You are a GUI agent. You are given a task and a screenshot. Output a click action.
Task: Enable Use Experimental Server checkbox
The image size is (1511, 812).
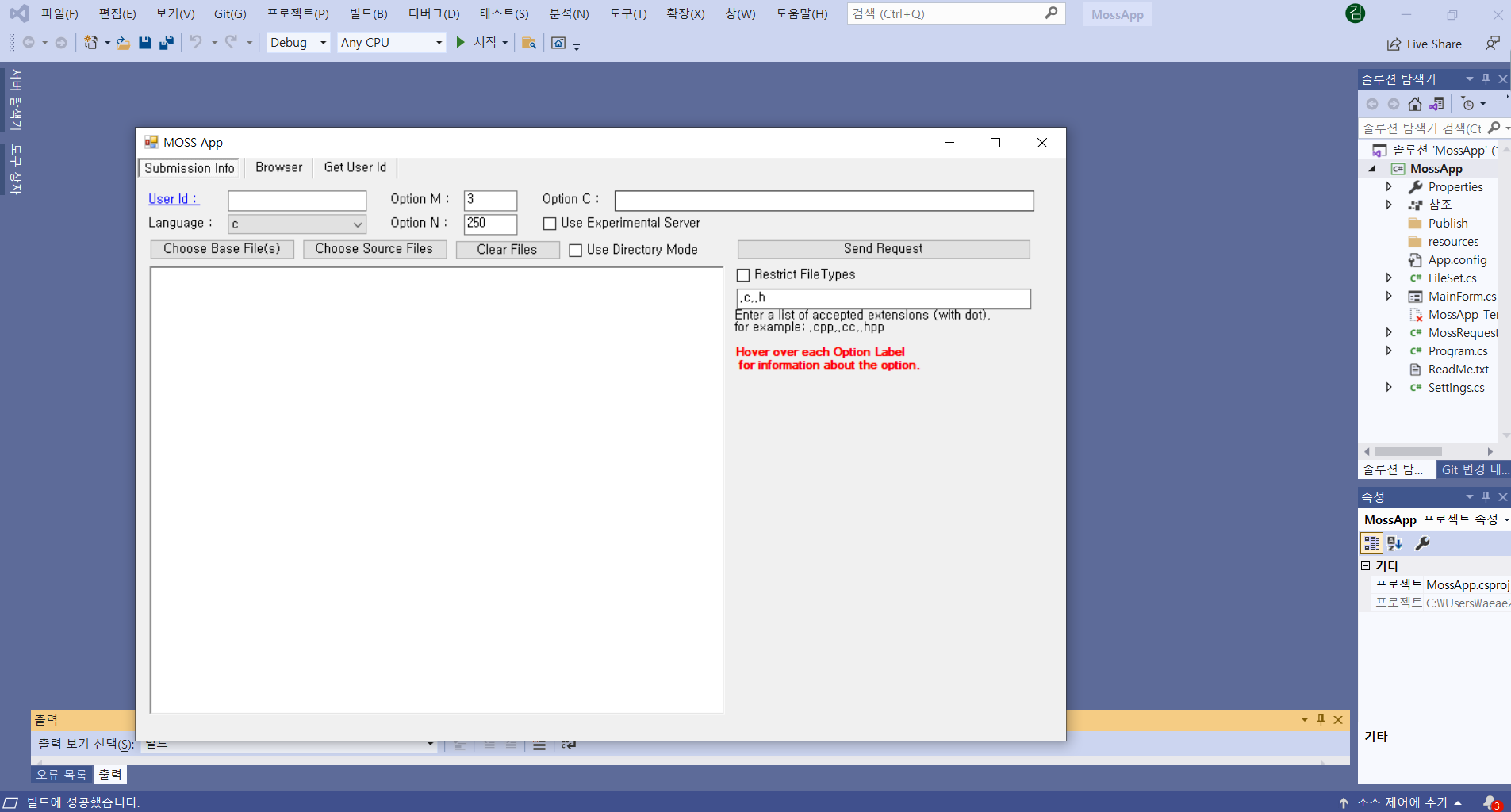(550, 224)
